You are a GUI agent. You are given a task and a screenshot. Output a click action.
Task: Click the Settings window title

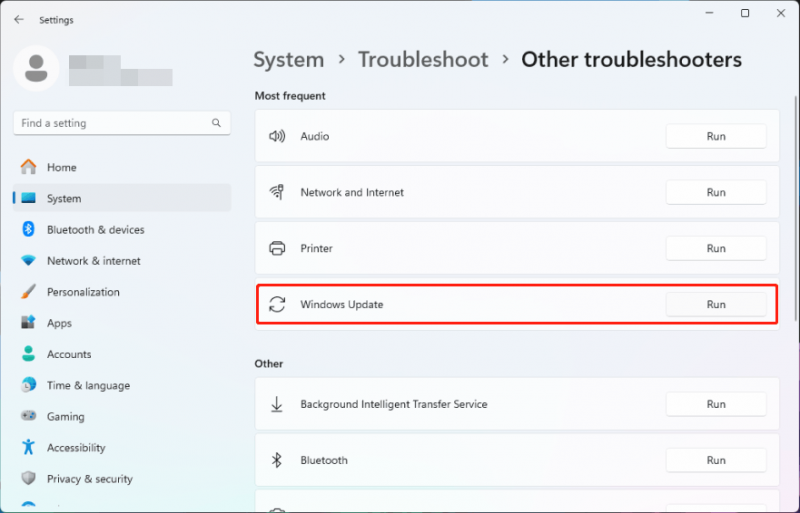(x=56, y=20)
